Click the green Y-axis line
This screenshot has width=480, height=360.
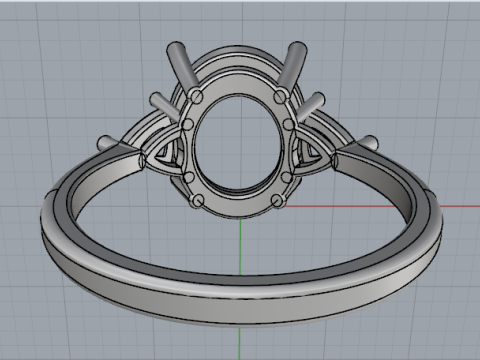click(x=240, y=247)
